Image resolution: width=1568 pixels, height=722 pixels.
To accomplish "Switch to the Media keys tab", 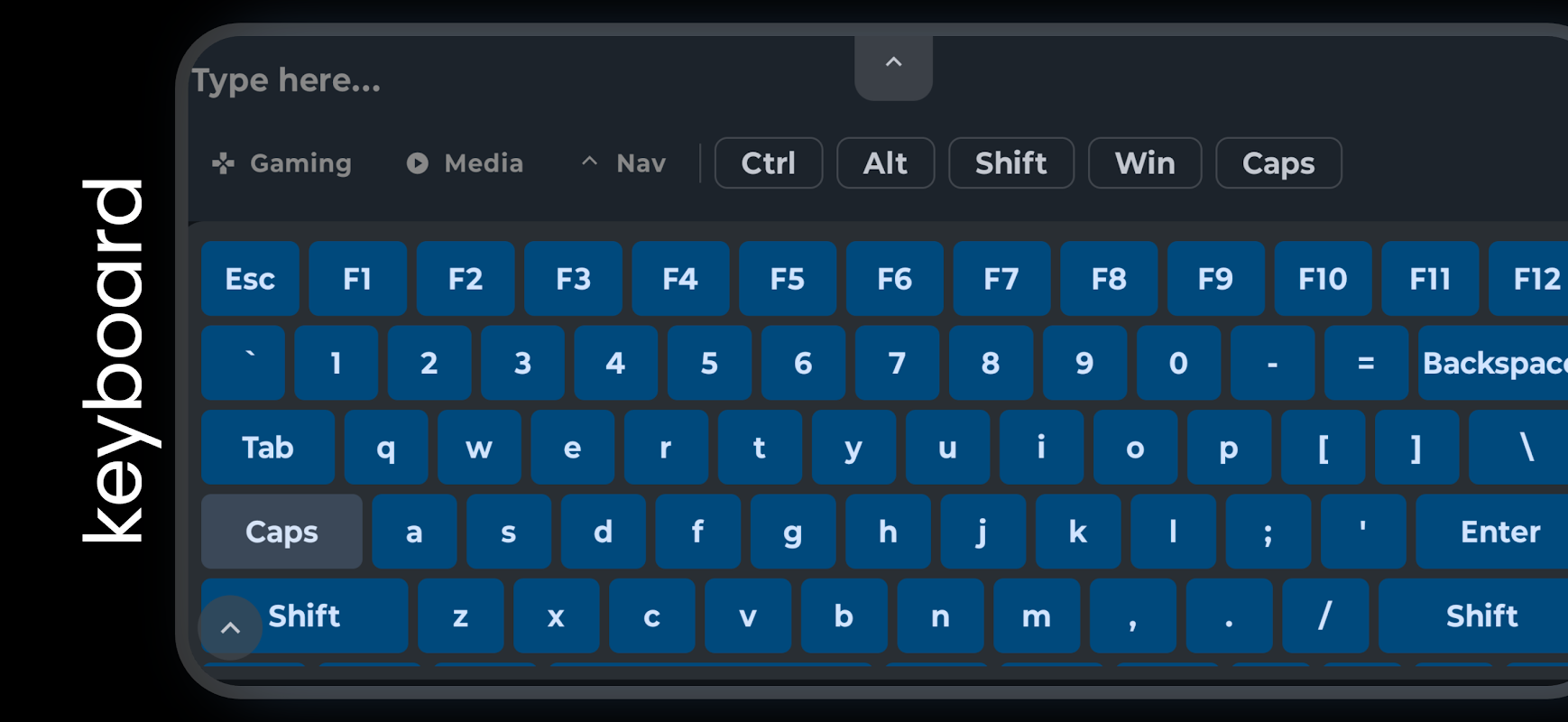I will pos(484,163).
